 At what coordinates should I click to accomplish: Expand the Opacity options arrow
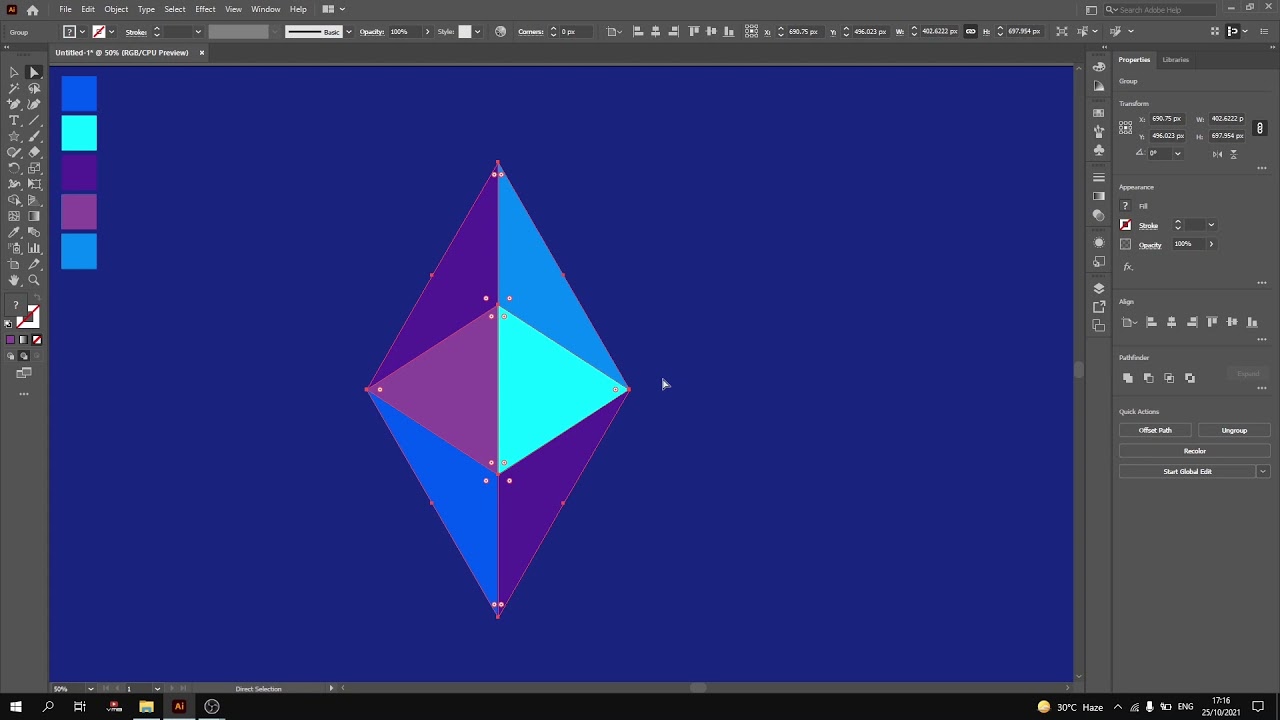[x=1211, y=244]
